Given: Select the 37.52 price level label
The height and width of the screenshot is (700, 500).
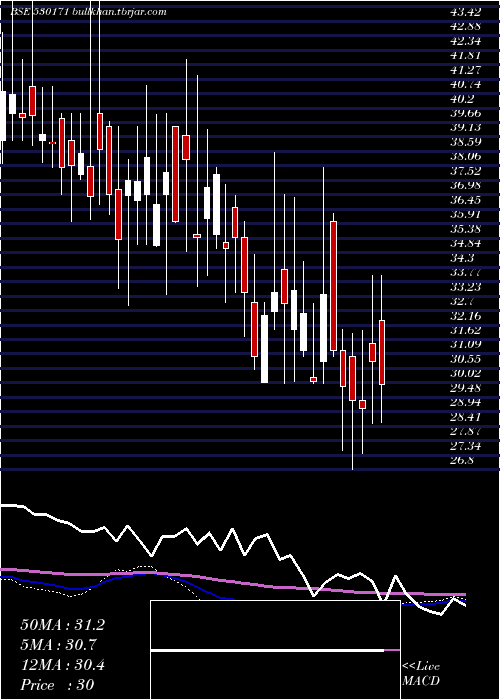Looking at the screenshot, I should pyautogui.click(x=466, y=171).
